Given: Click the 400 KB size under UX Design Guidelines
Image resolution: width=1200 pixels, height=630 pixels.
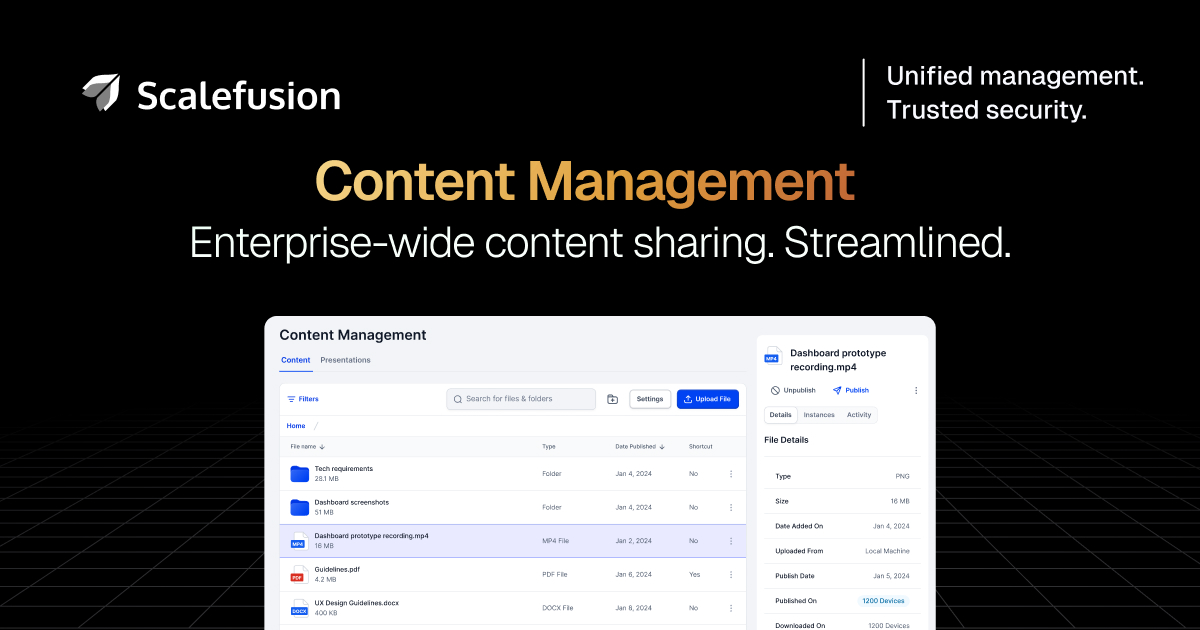Looking at the screenshot, I should 325,613.
